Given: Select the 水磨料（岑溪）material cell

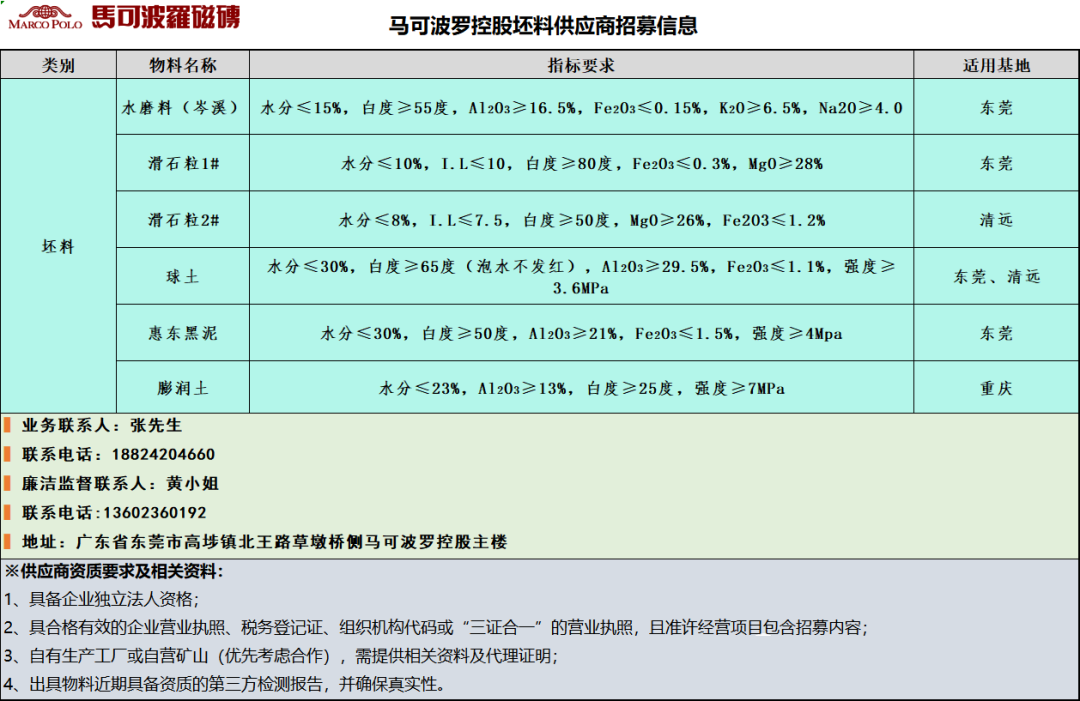Looking at the screenshot, I should (183, 107).
